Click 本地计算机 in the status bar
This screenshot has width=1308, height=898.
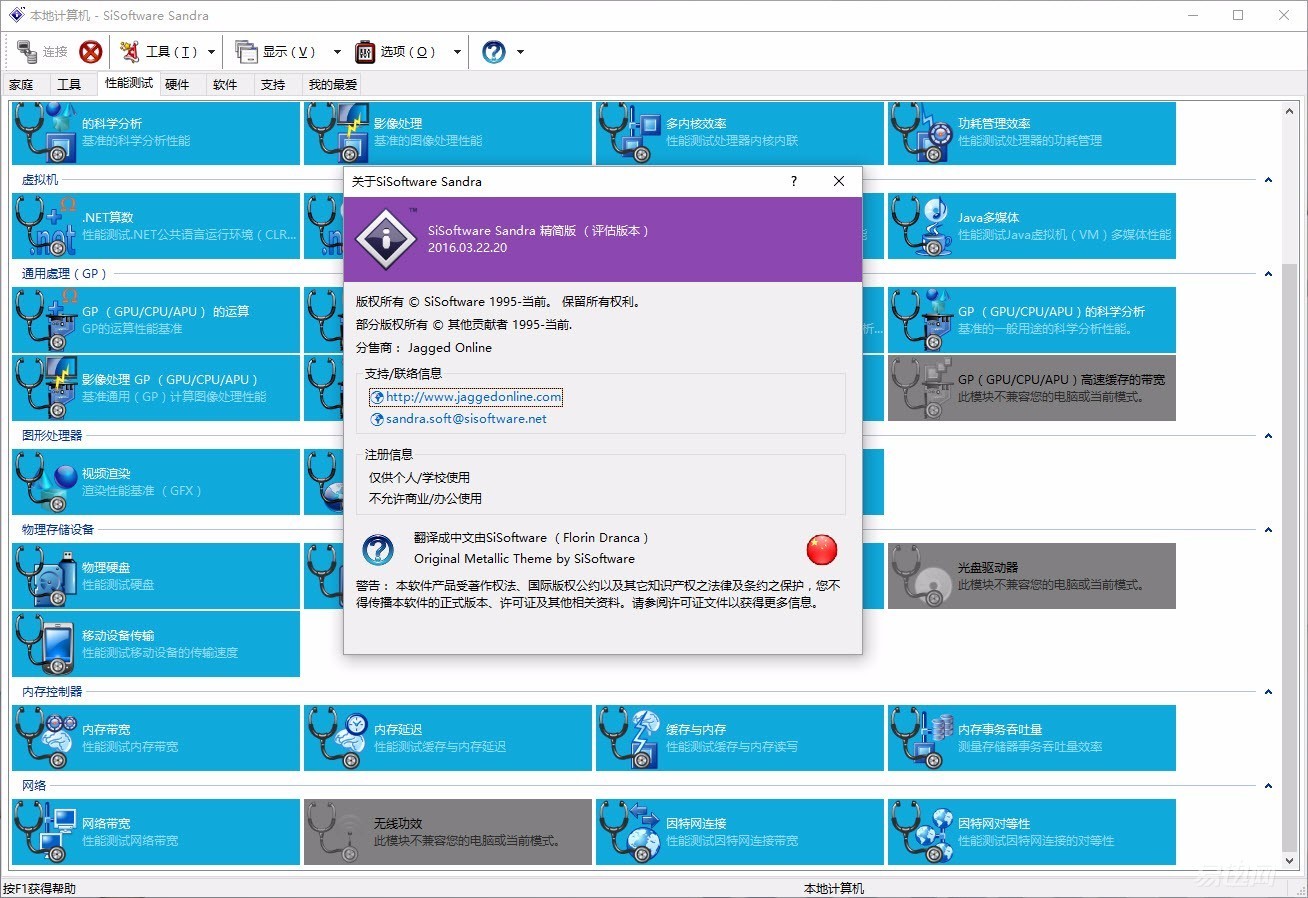point(834,889)
